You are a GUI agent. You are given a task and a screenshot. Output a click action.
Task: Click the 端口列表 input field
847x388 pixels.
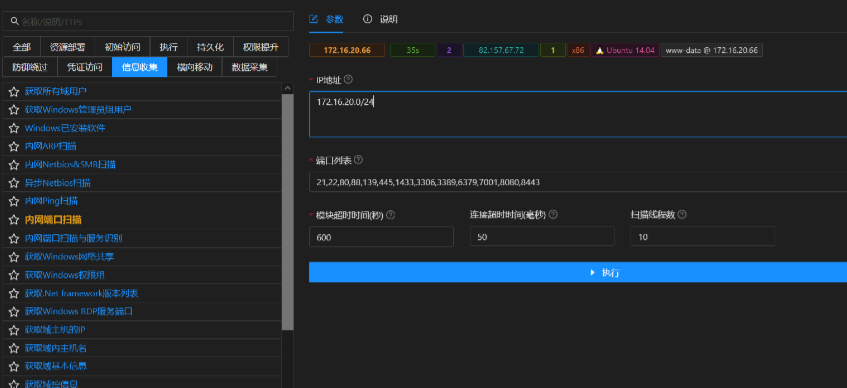578,182
